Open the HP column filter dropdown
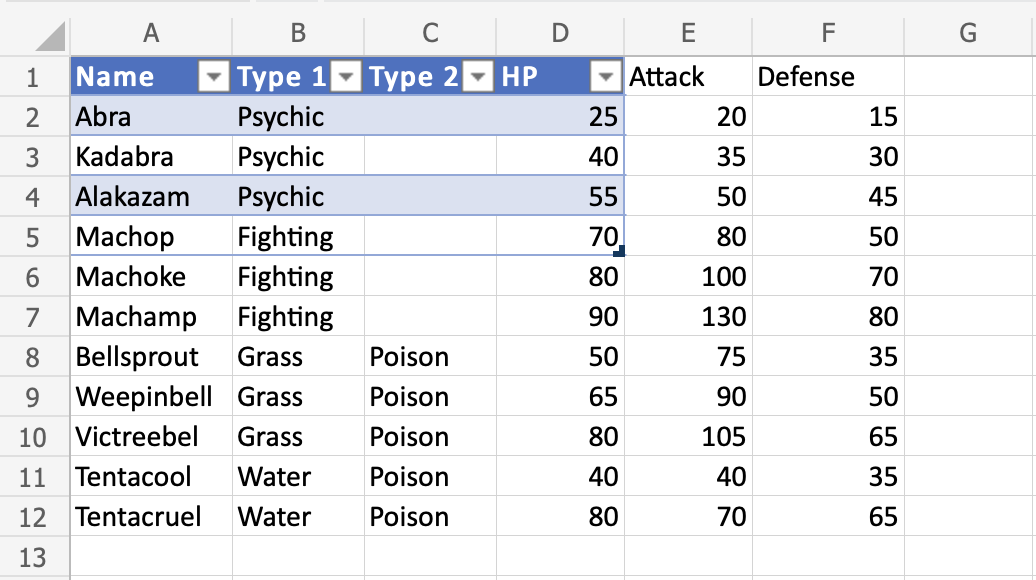 pos(605,77)
